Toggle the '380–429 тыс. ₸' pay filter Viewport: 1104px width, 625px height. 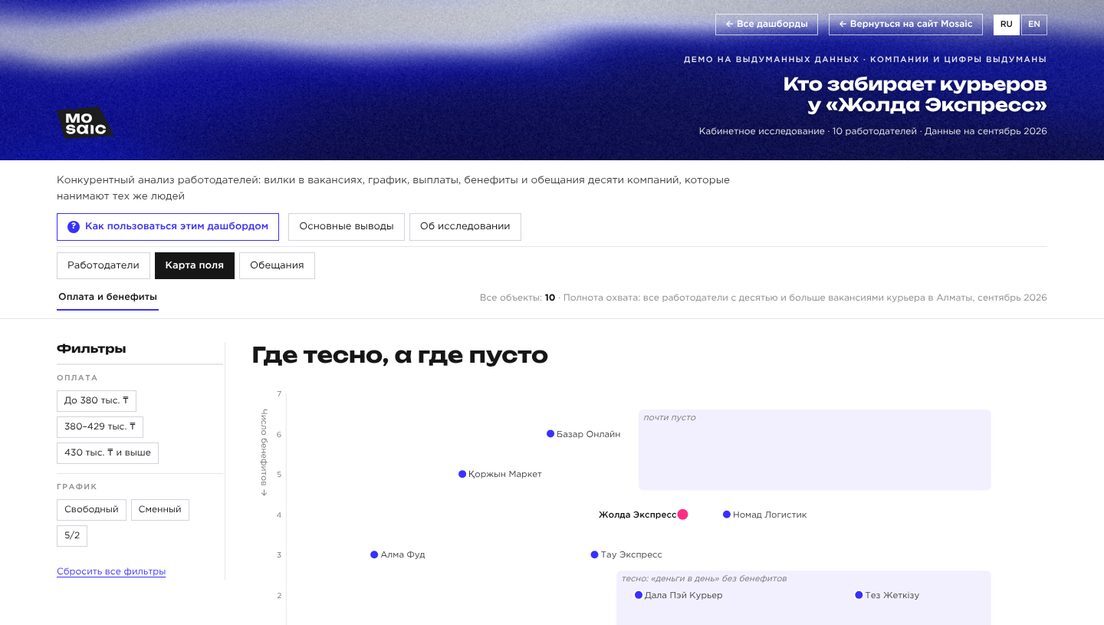pyautogui.click(x=100, y=427)
